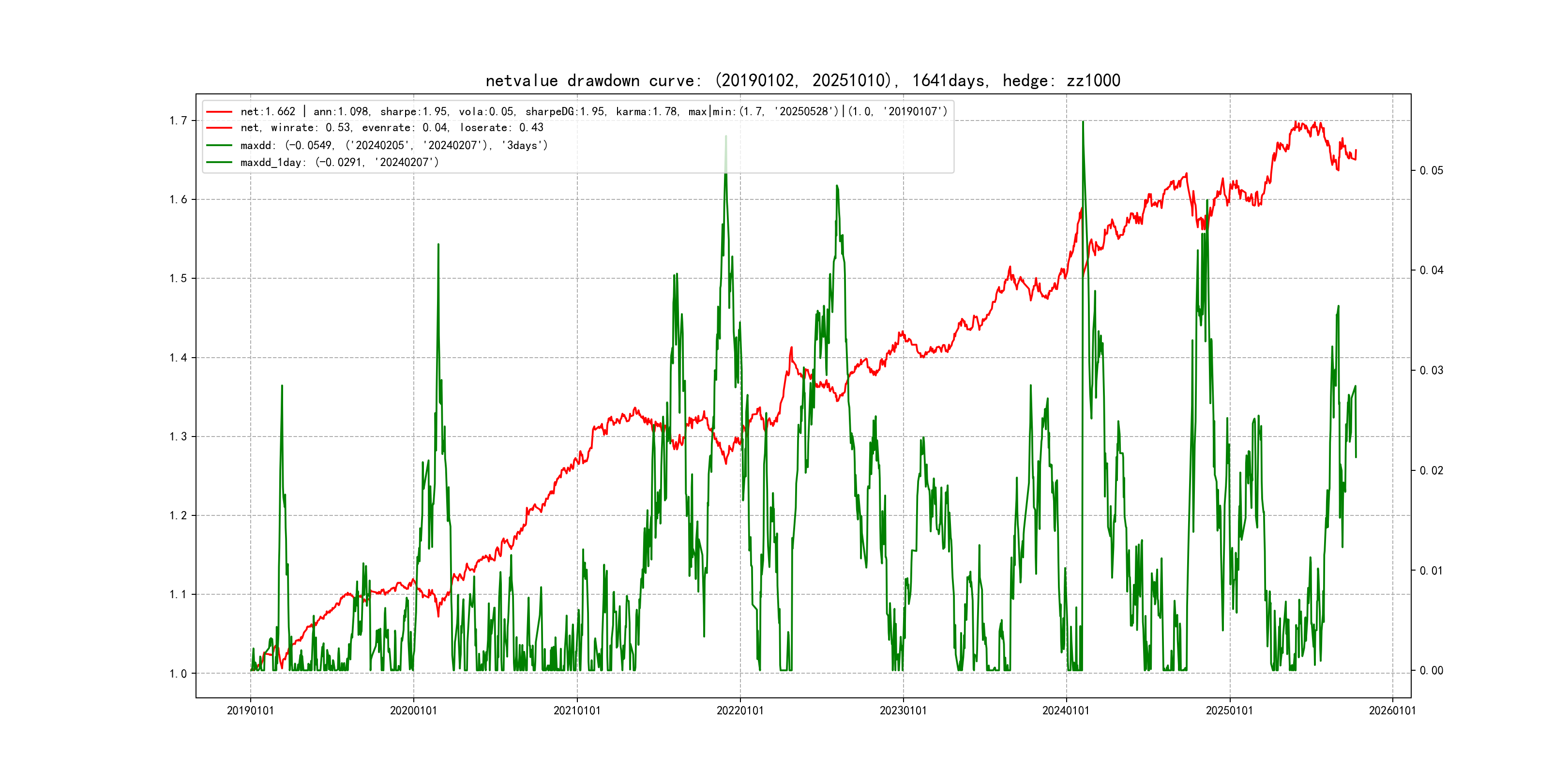Click the 20190101 x-axis tick label
Image resolution: width=1568 pixels, height=784 pixels.
pos(250,711)
